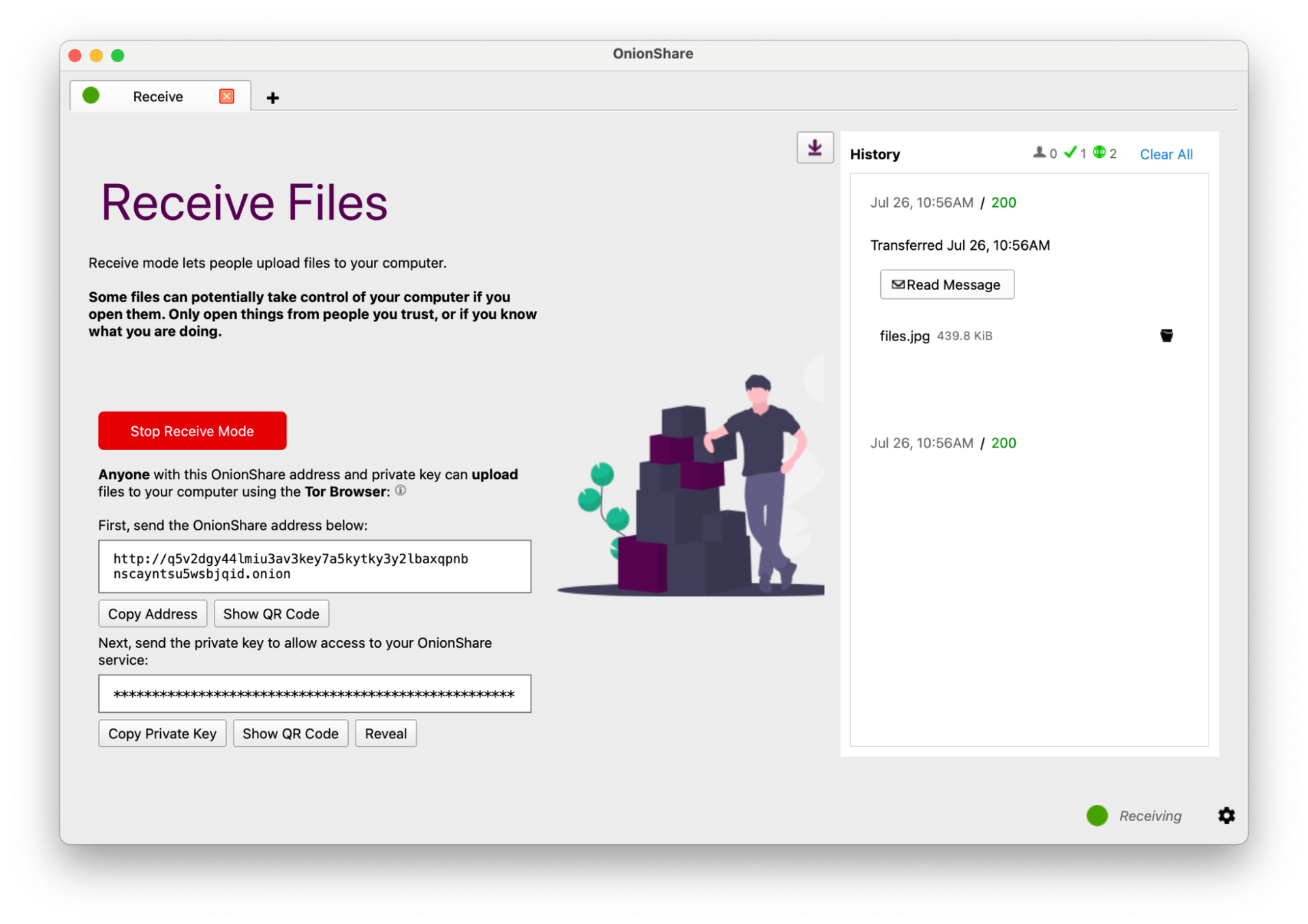Click the 'Receiving' status label
Image resolution: width=1308 pixels, height=924 pixels.
click(x=1150, y=816)
